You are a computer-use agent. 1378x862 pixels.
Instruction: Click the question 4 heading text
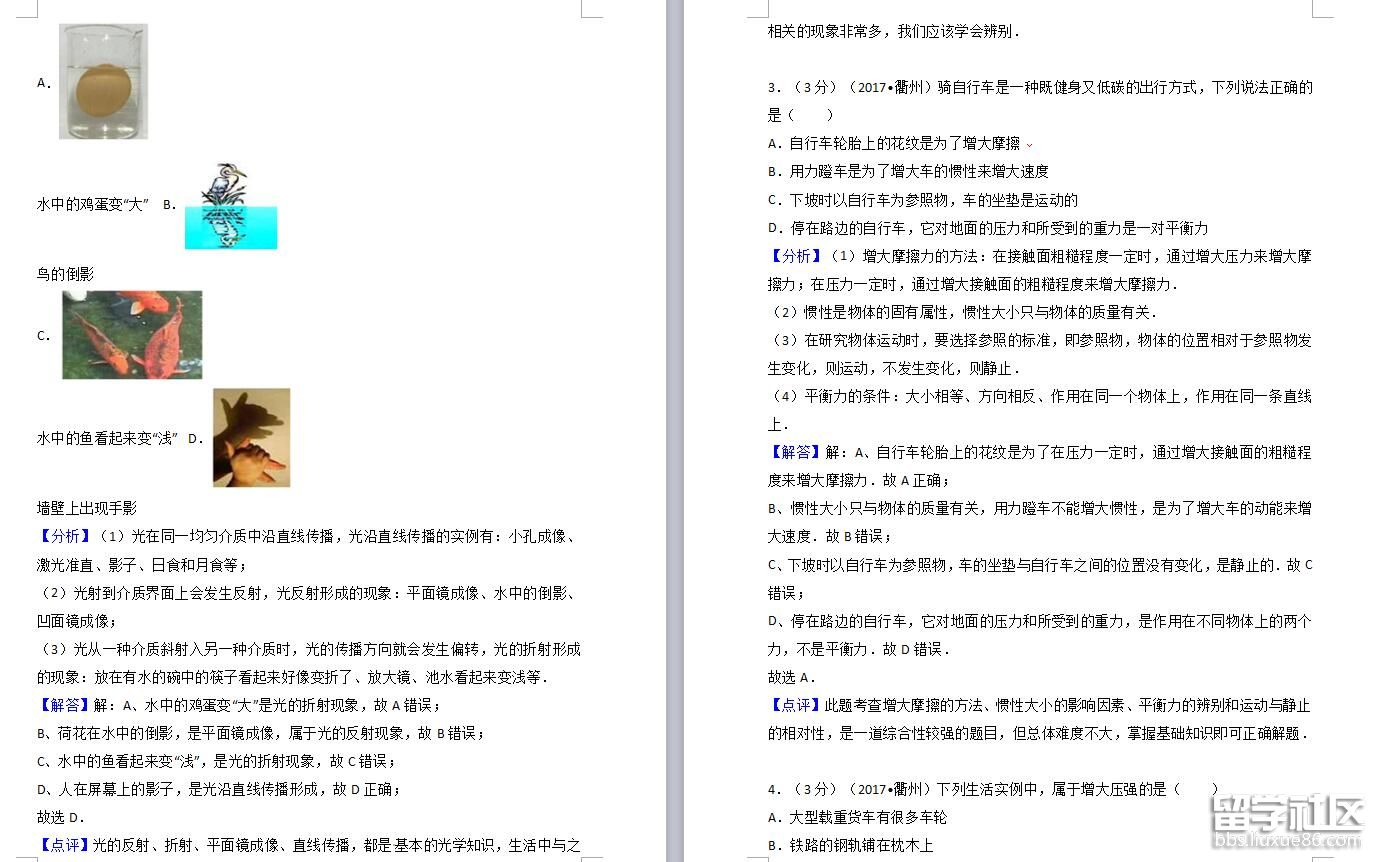[x=992, y=789]
